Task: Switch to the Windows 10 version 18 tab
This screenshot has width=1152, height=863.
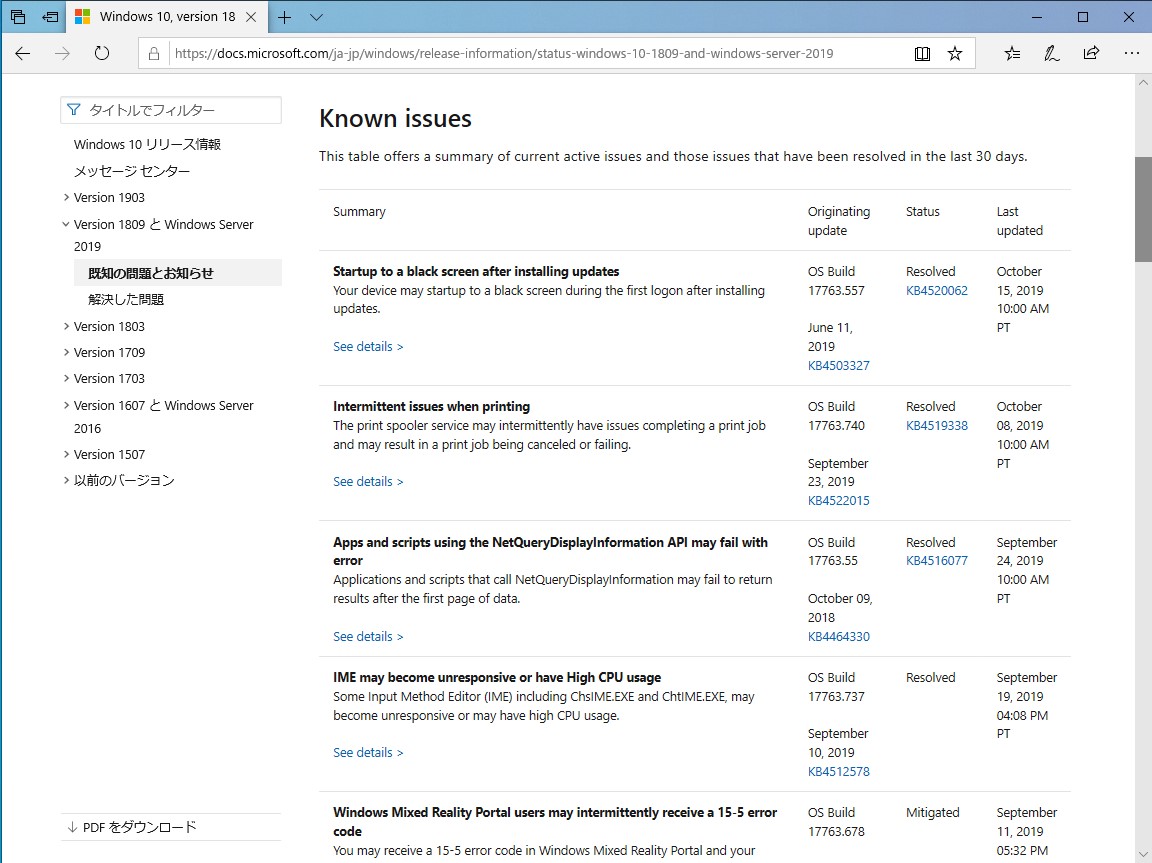Action: click(169, 16)
